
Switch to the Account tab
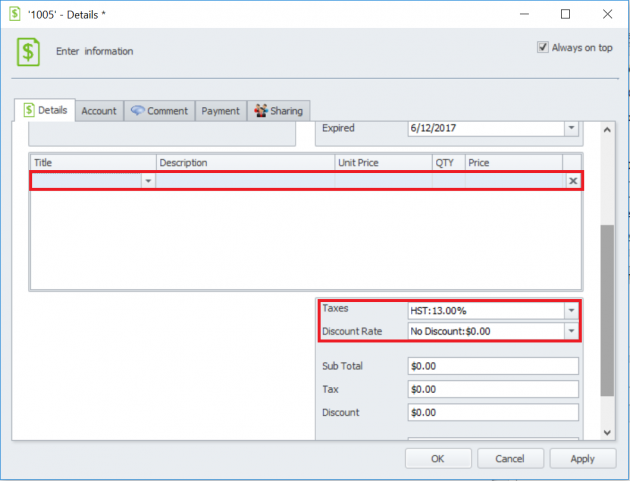pyautogui.click(x=98, y=111)
